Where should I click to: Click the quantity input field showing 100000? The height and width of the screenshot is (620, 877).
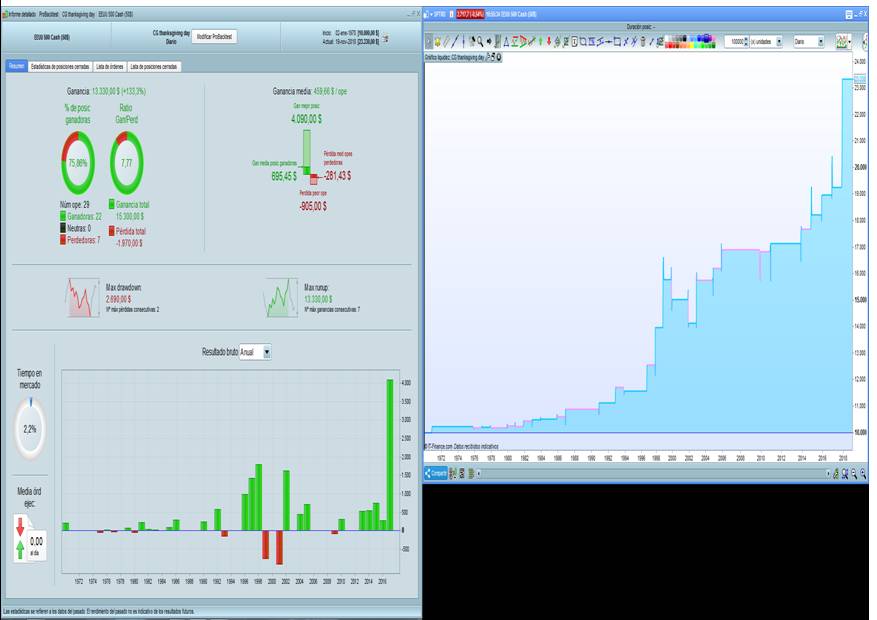(x=736, y=42)
